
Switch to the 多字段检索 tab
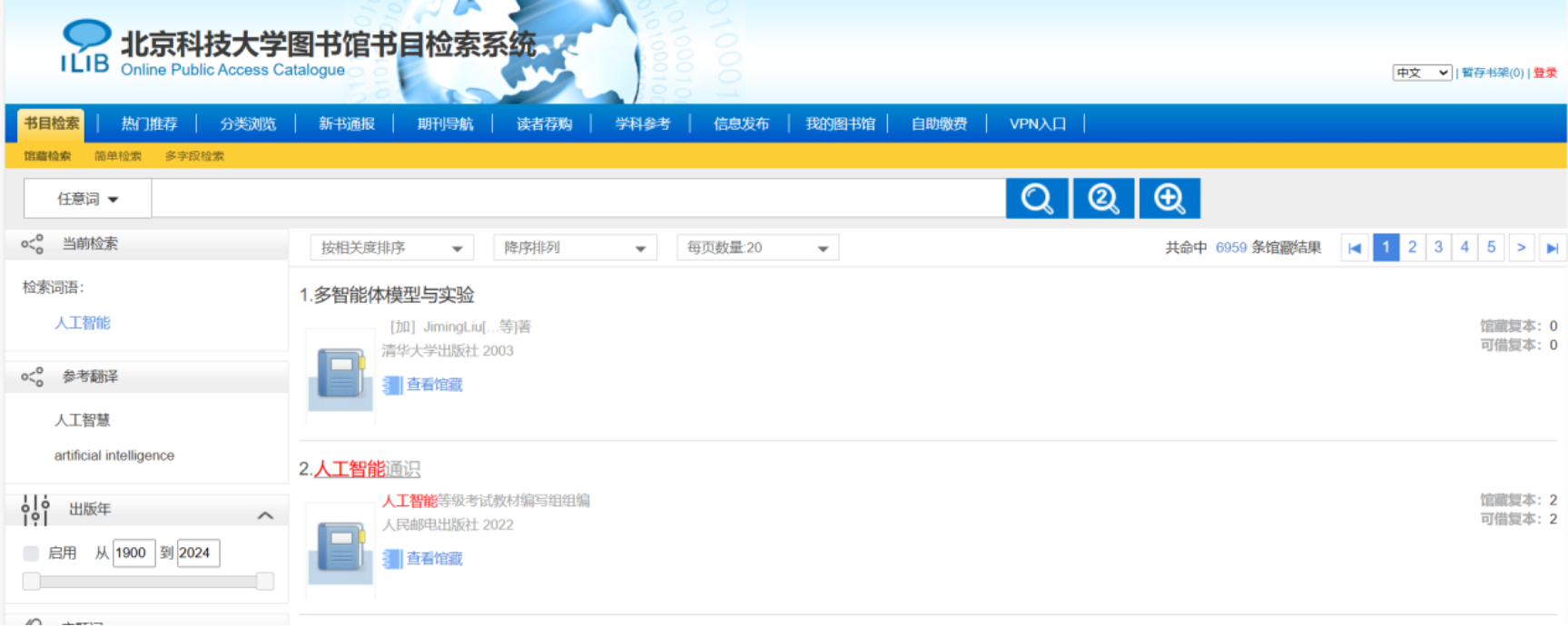point(194,156)
